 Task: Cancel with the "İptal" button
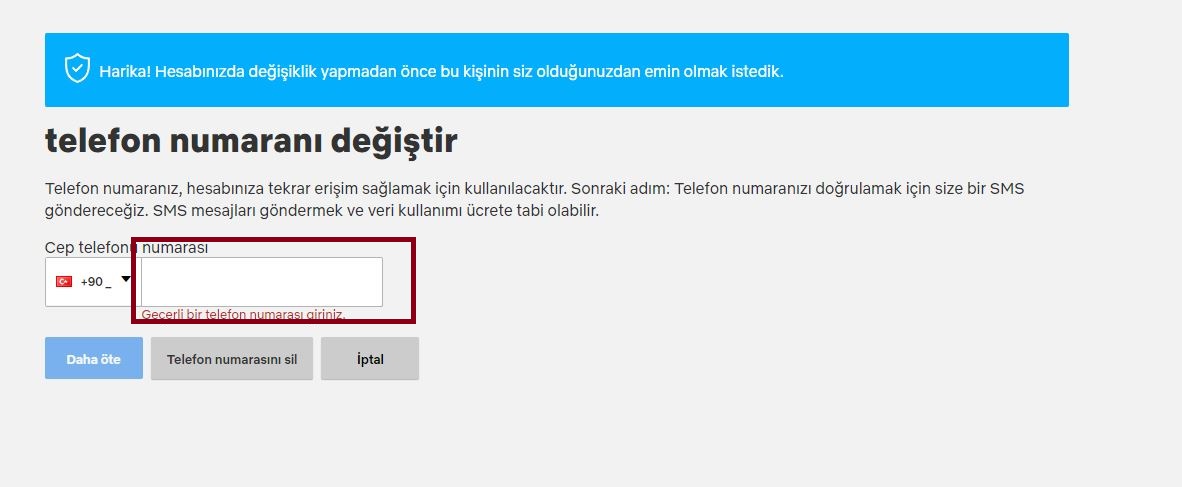tap(370, 359)
